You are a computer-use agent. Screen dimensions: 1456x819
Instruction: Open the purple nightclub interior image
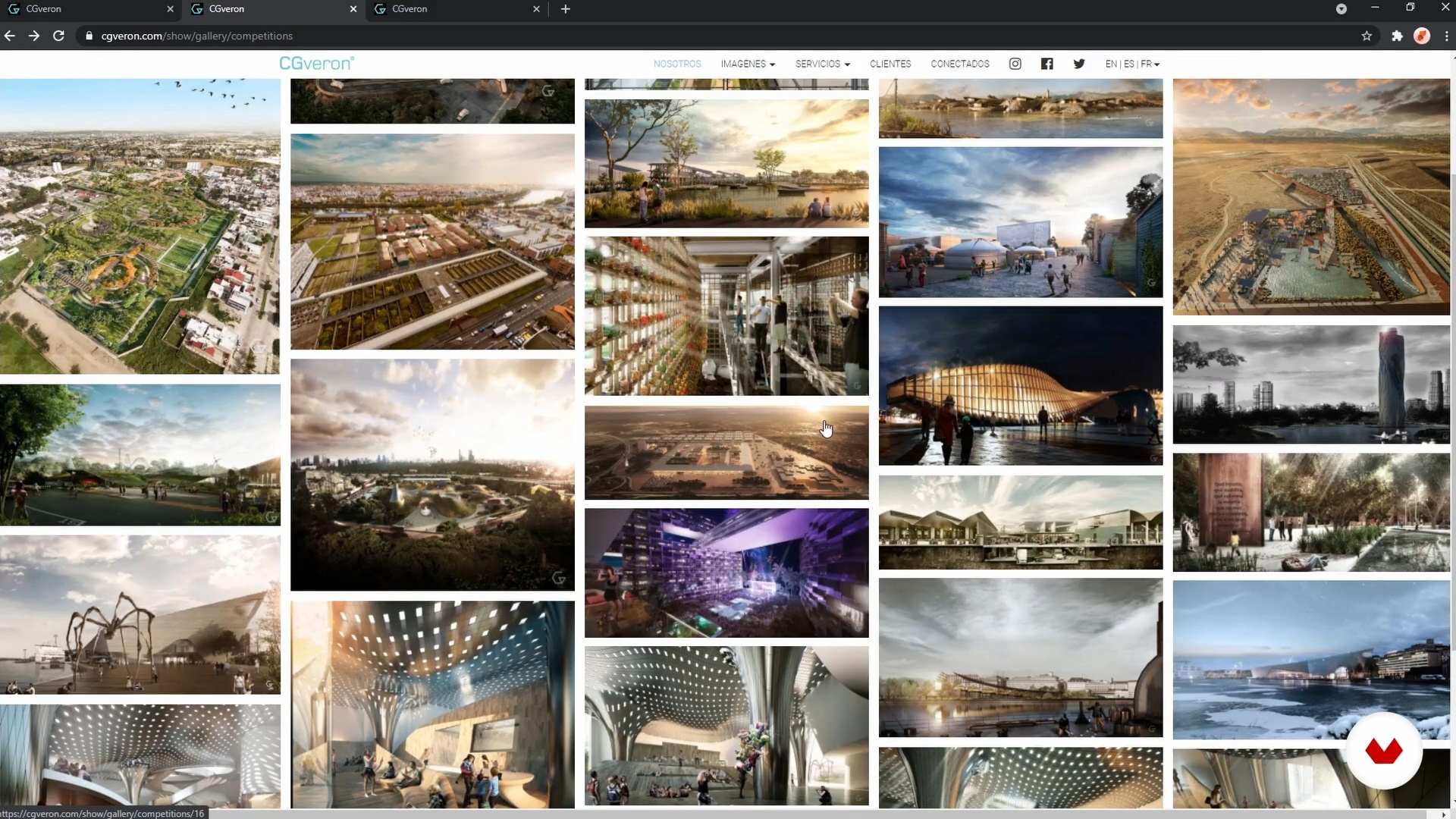coord(726,573)
